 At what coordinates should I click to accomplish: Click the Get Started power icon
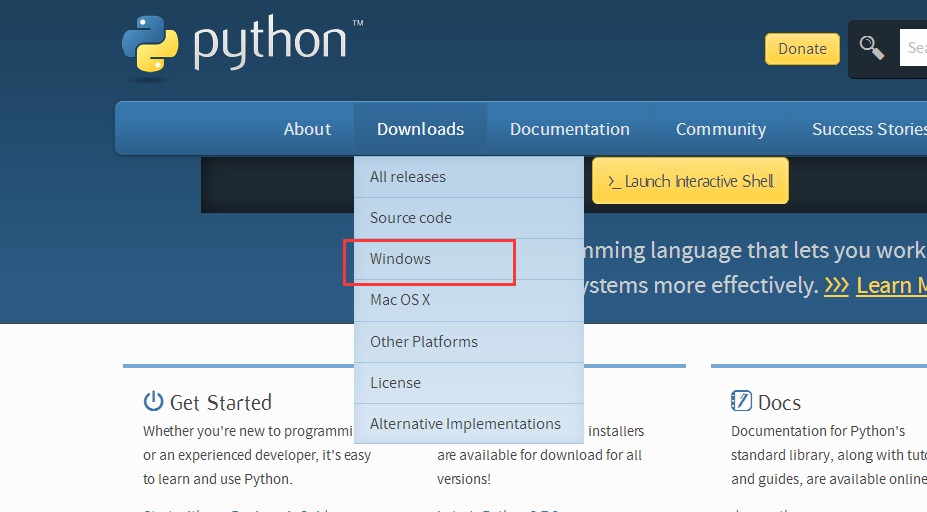pos(153,401)
